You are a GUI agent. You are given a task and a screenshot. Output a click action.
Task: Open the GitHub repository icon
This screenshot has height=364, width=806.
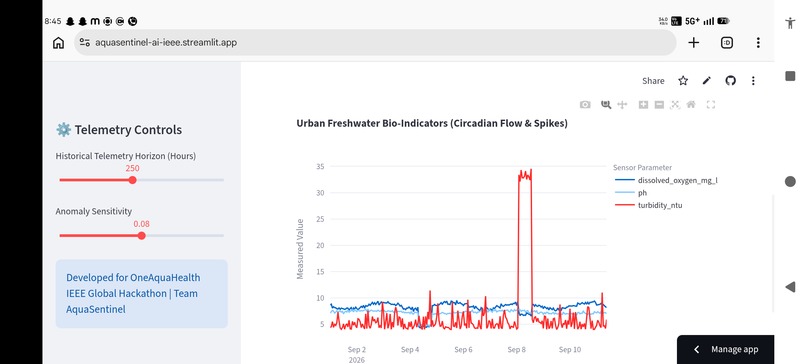730,81
